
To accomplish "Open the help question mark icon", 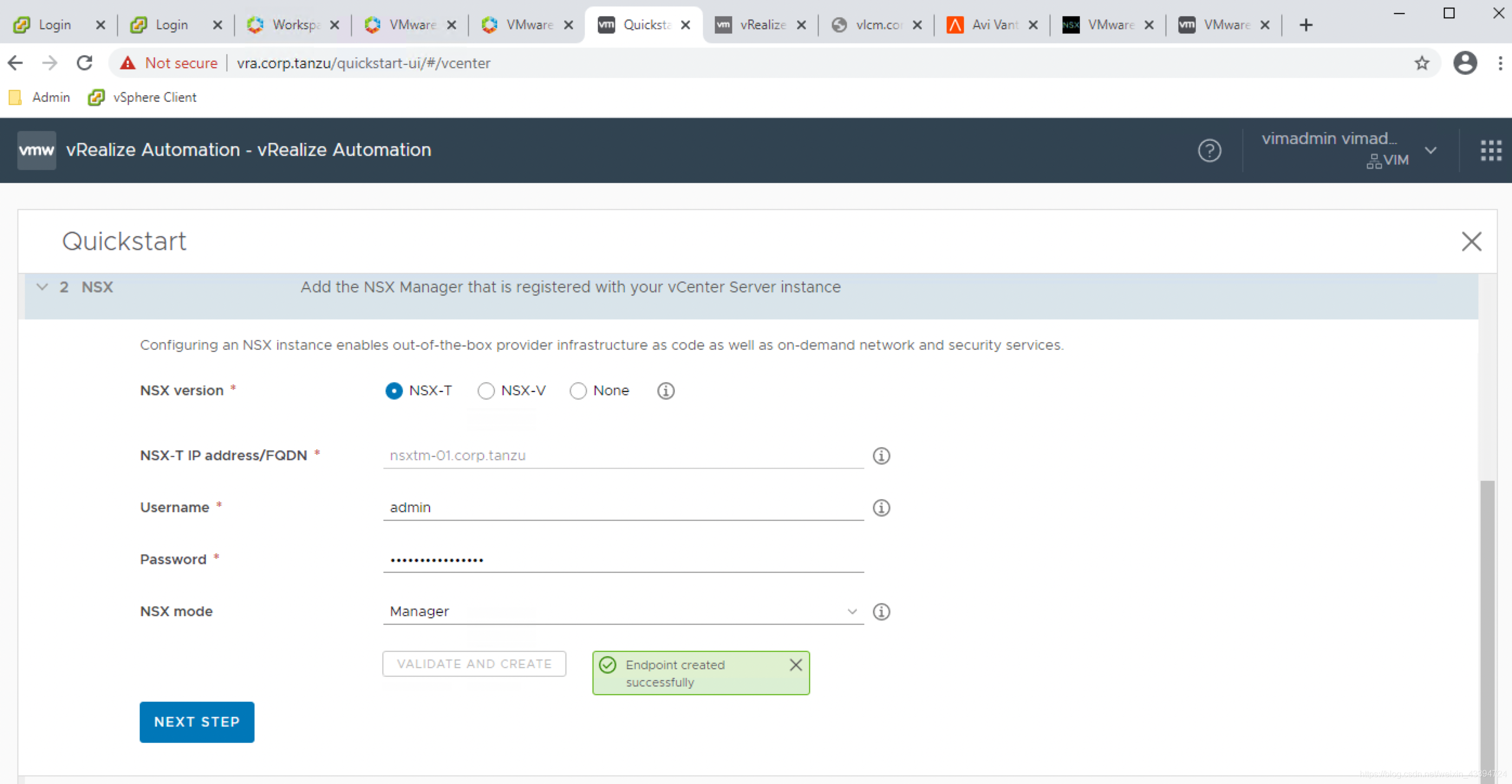I will coord(1209,150).
